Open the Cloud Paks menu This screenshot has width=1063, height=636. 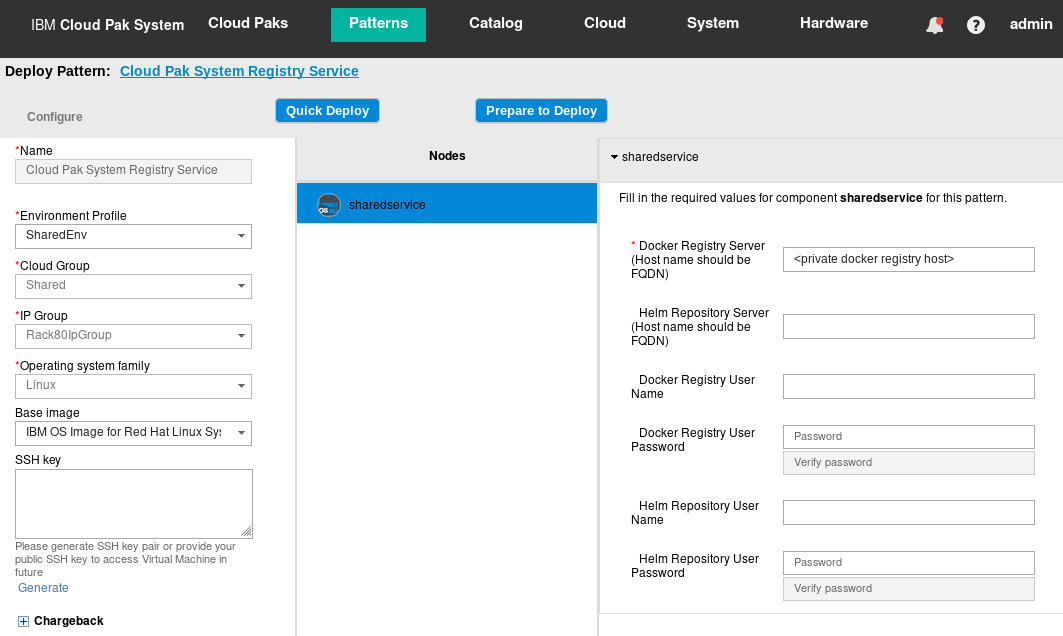click(248, 23)
